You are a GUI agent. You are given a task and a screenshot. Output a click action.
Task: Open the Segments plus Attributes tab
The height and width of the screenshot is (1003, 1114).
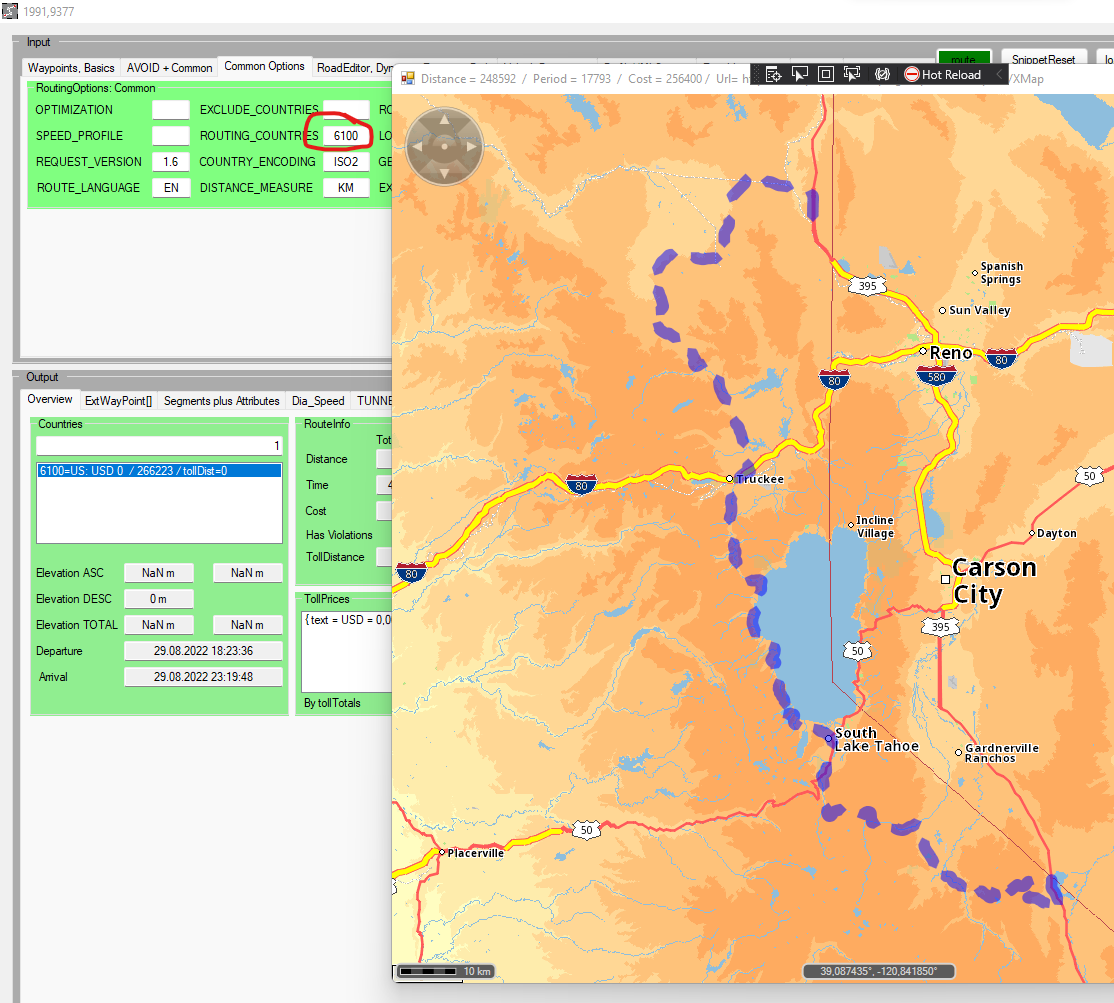pyautogui.click(x=221, y=400)
